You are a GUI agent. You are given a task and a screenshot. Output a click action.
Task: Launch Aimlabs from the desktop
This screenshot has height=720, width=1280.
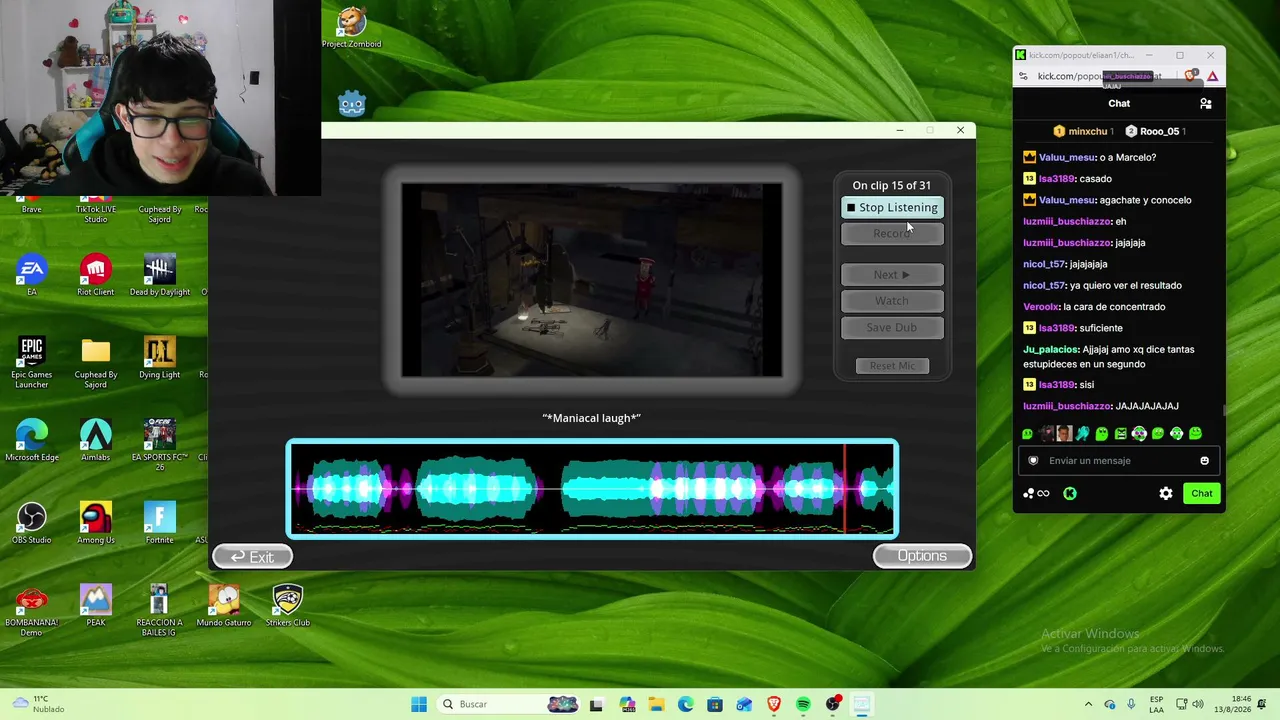tap(96, 441)
